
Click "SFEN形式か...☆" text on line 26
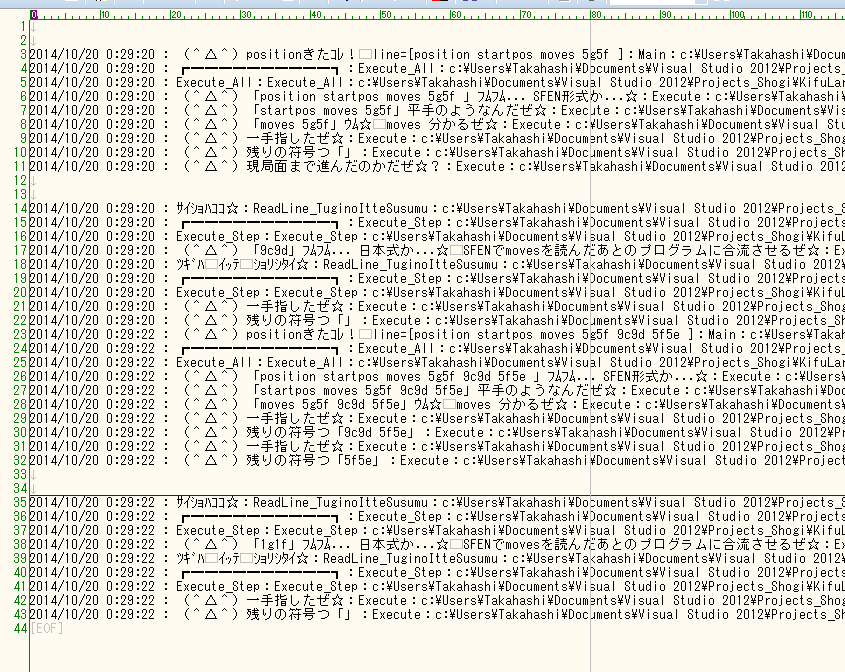(655, 377)
